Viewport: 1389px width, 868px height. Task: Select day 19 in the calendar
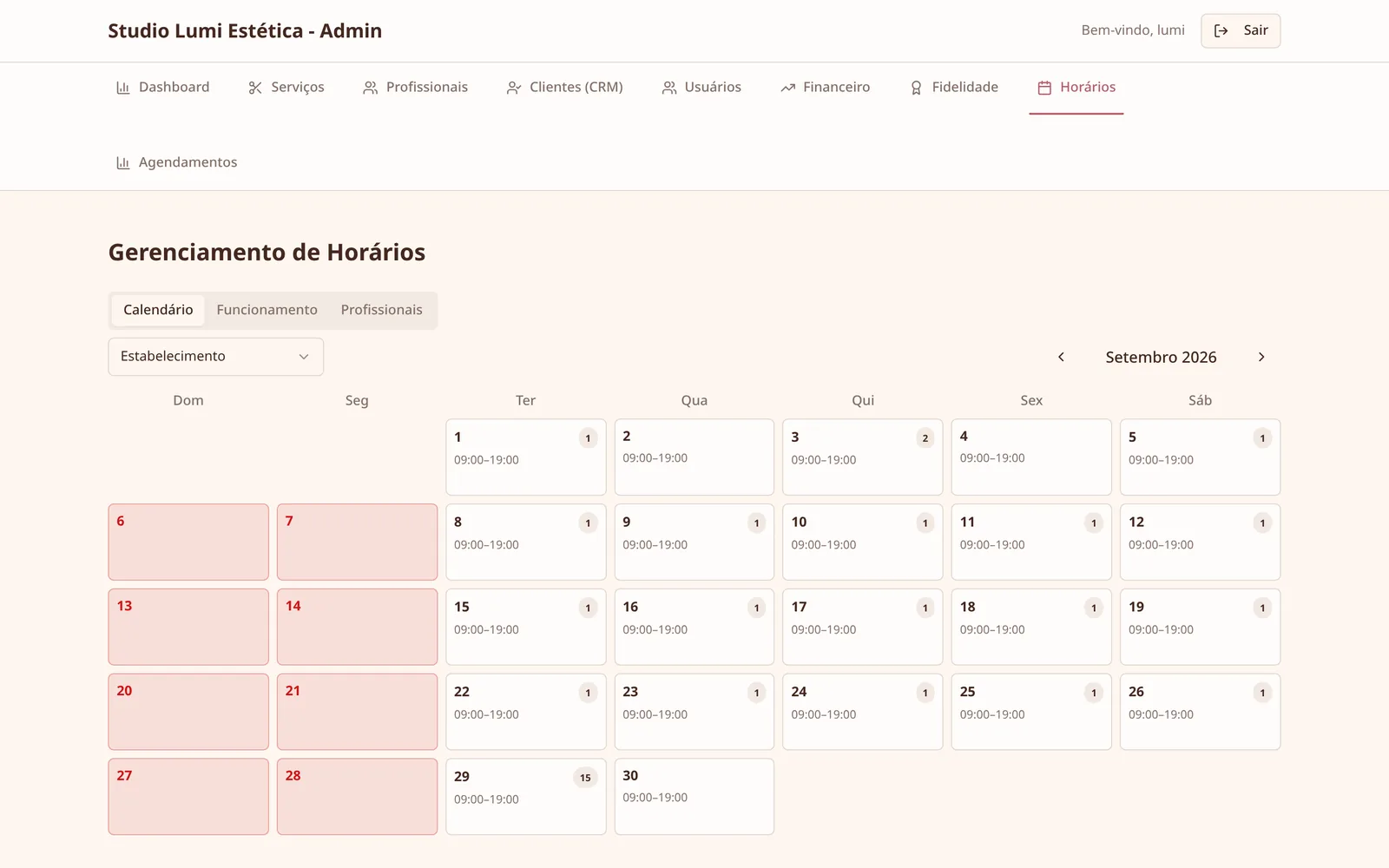click(x=1200, y=628)
